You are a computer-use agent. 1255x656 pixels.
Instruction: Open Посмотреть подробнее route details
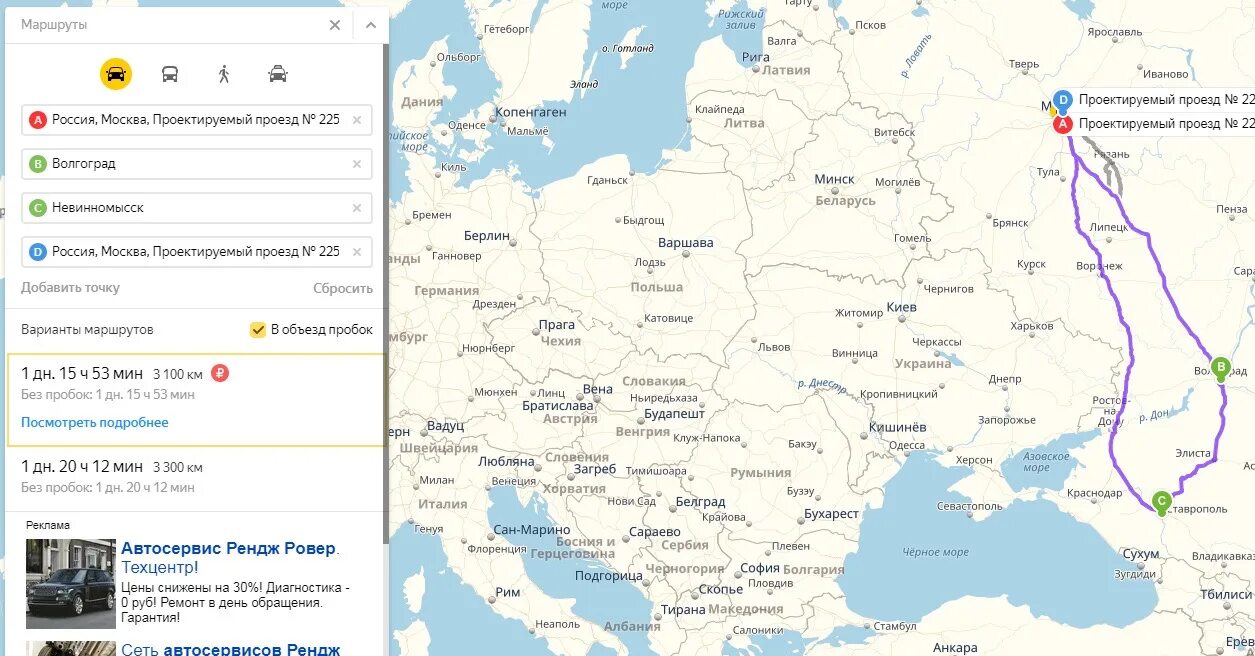[95, 423]
